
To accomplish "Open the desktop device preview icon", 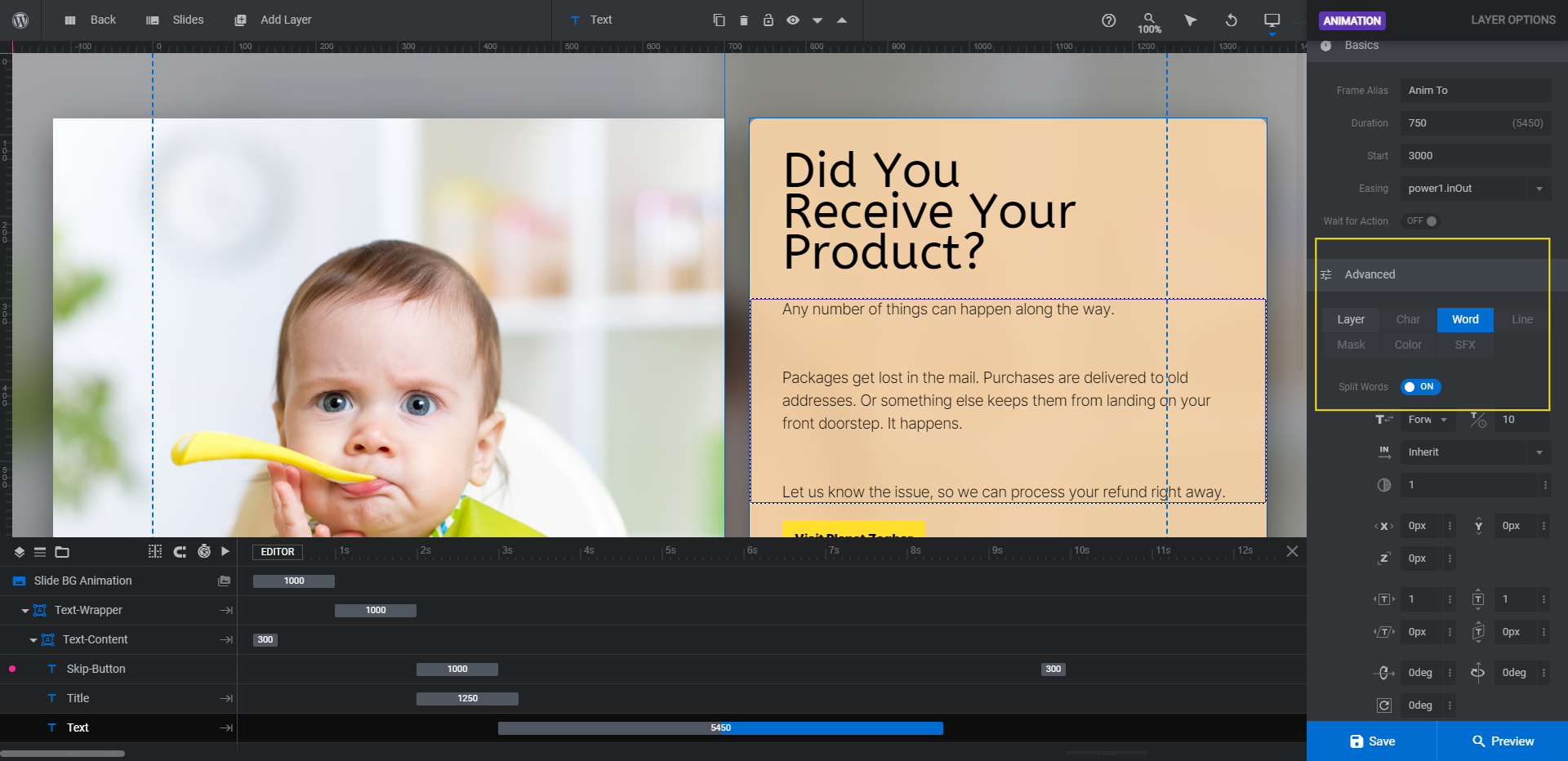I will pyautogui.click(x=1272, y=20).
